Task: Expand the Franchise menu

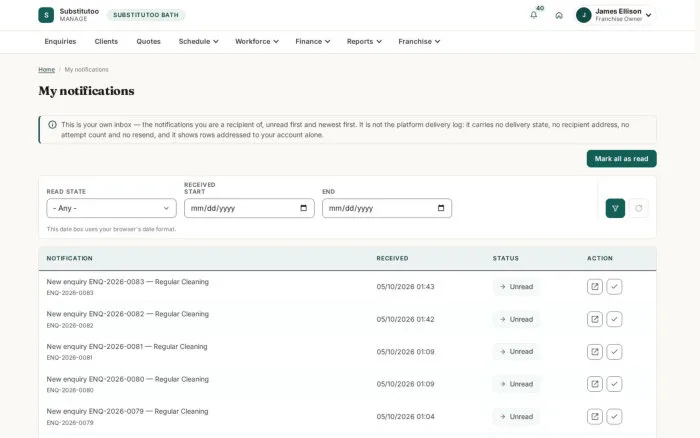Action: click(419, 42)
